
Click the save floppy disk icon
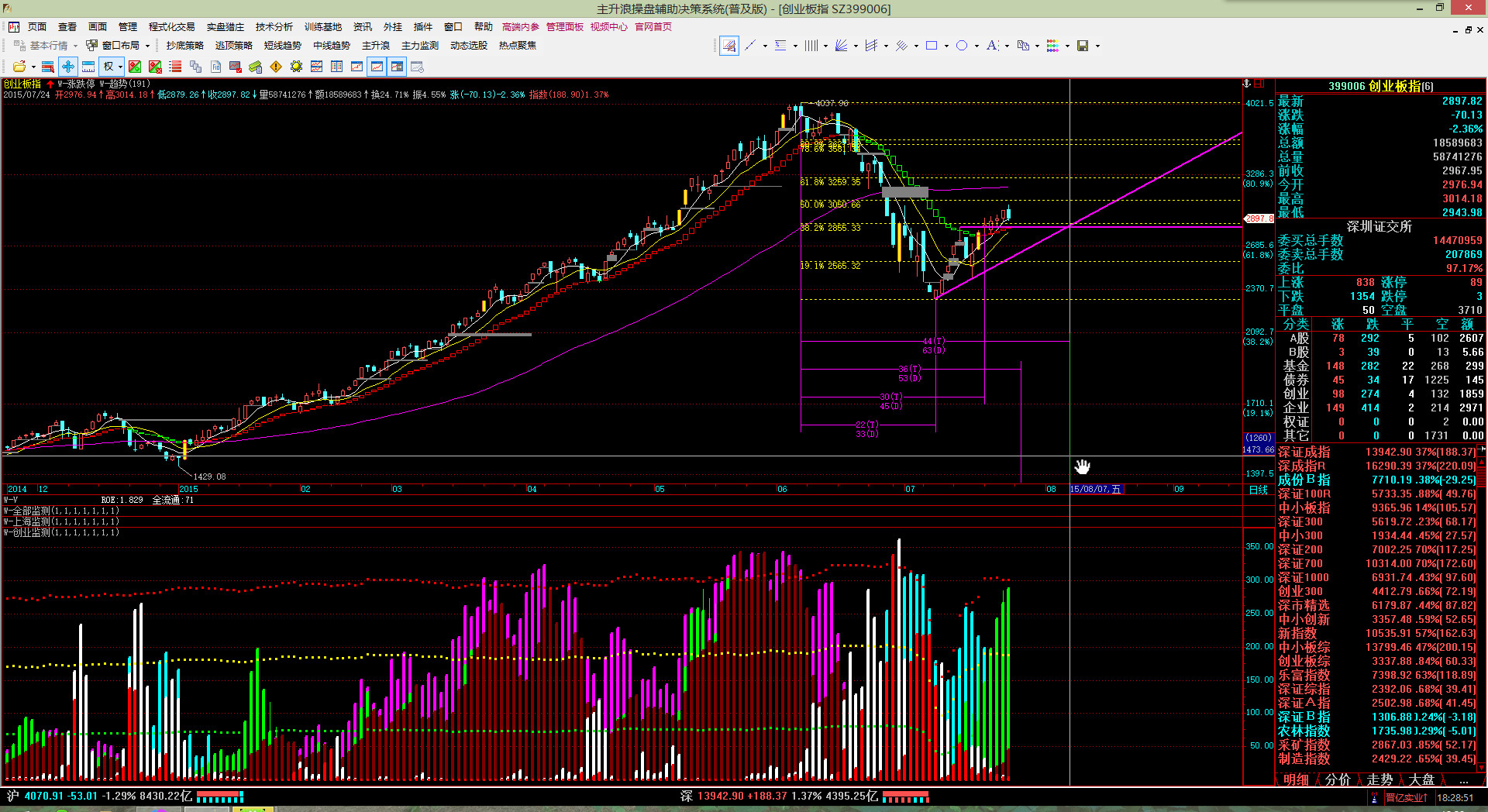(x=1083, y=46)
